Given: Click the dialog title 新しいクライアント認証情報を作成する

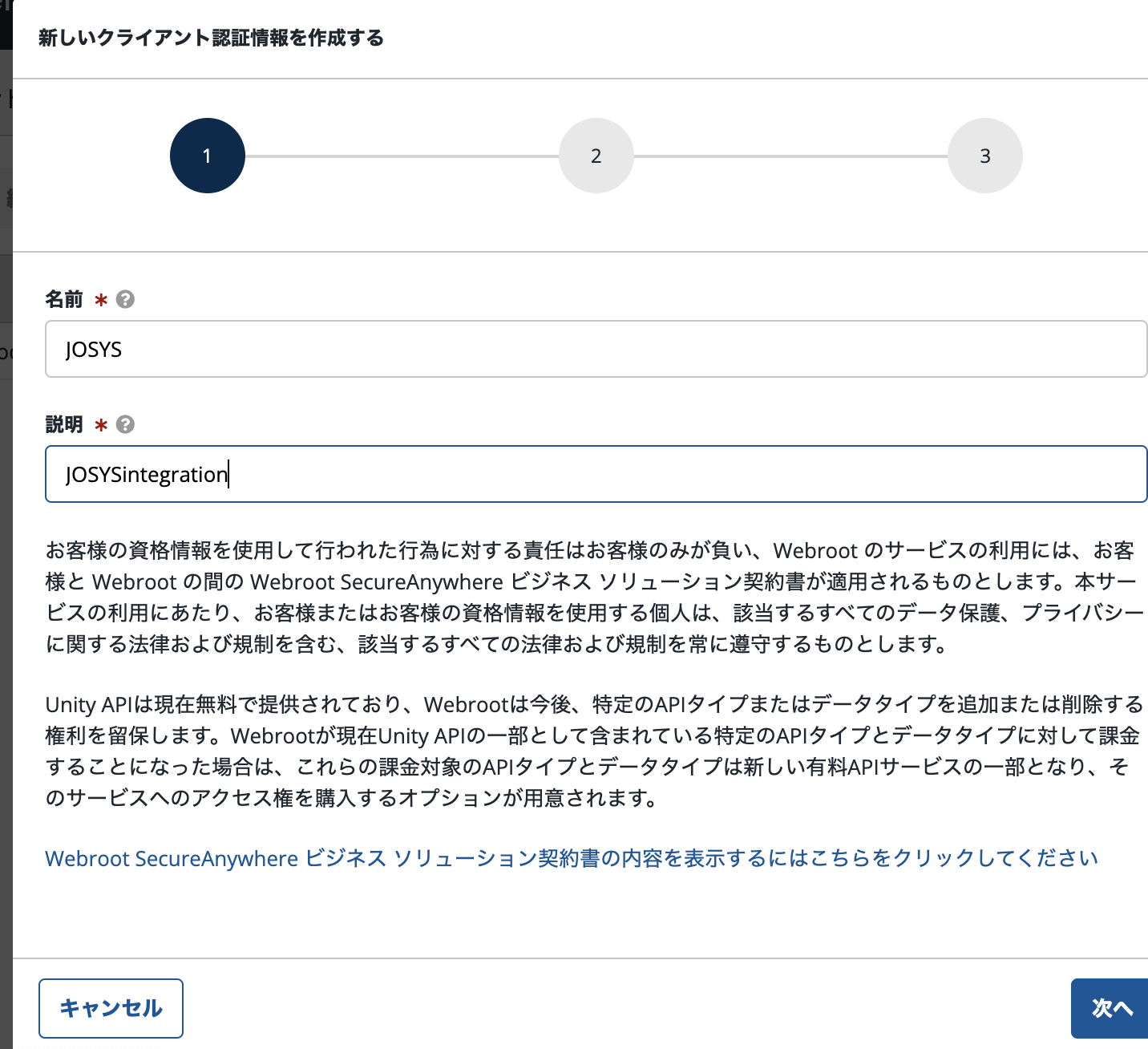Looking at the screenshot, I should pos(211,38).
